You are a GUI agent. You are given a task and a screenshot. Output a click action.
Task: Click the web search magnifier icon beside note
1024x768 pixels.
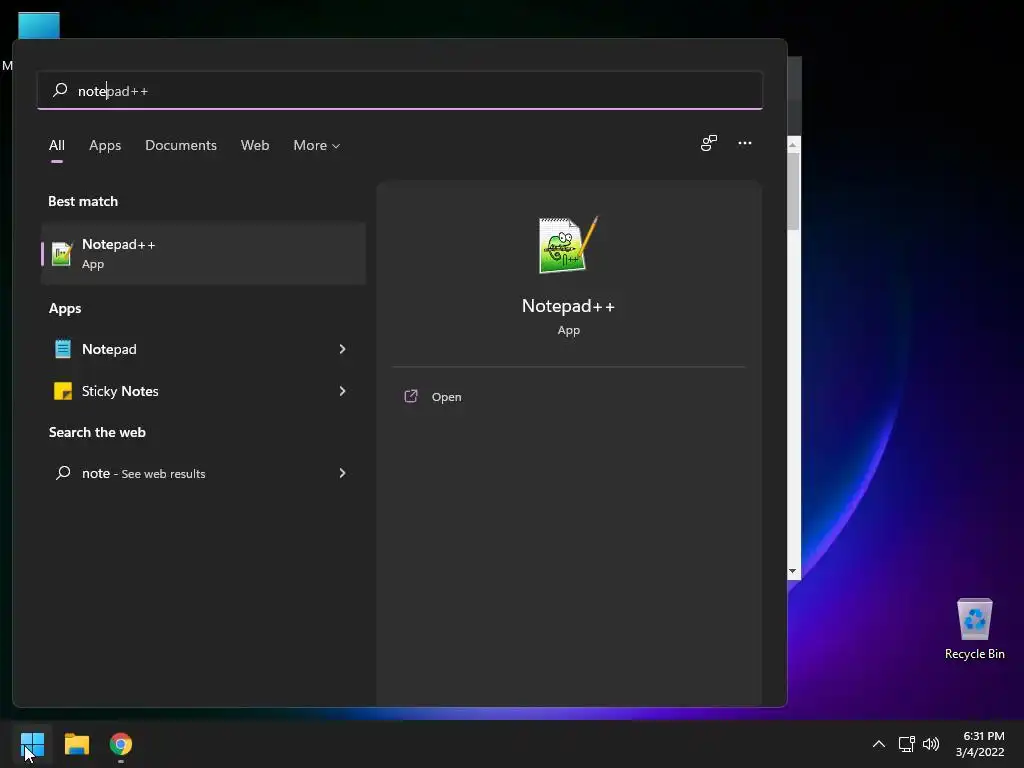pos(63,473)
